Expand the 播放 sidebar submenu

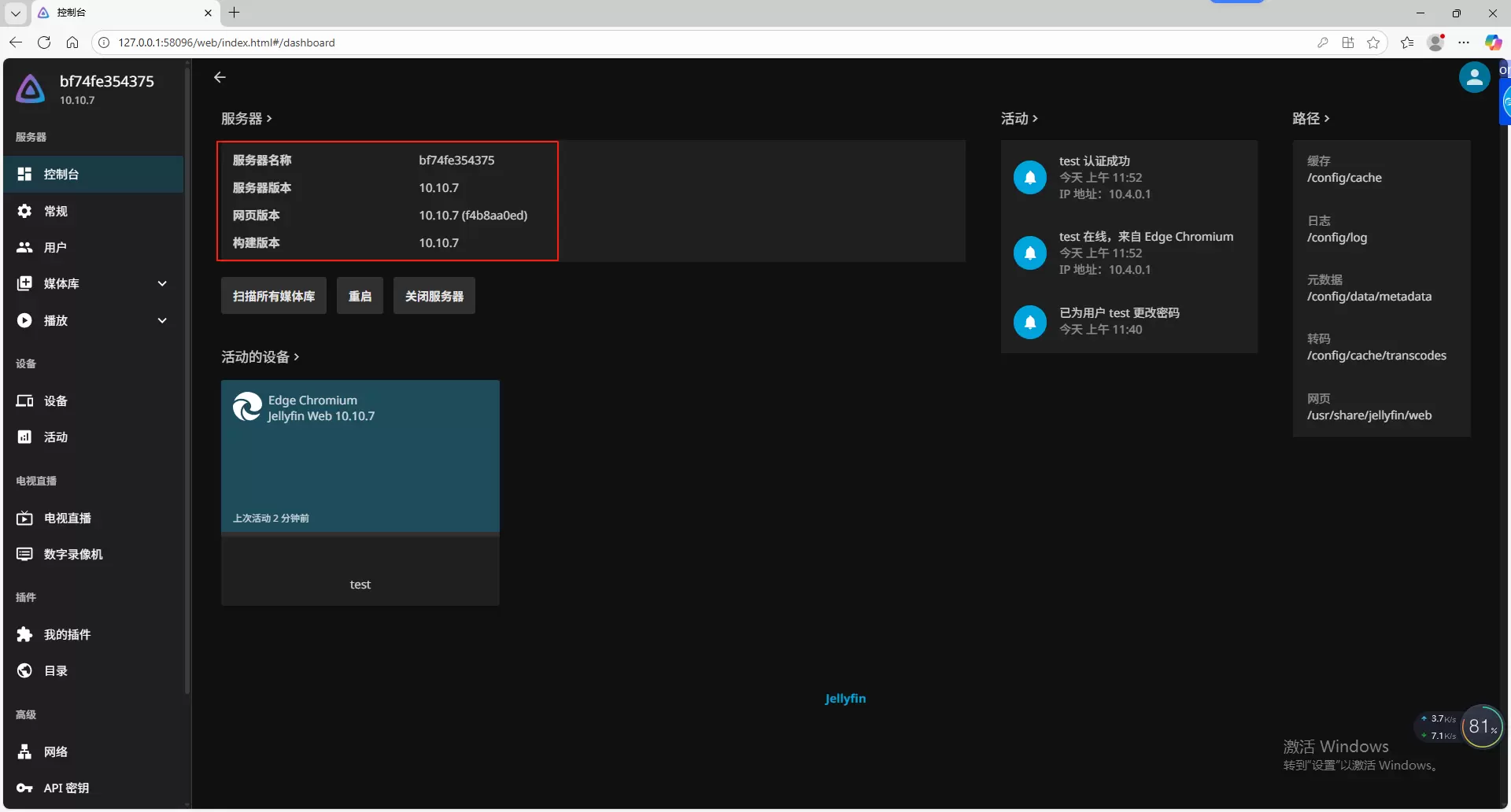162,320
